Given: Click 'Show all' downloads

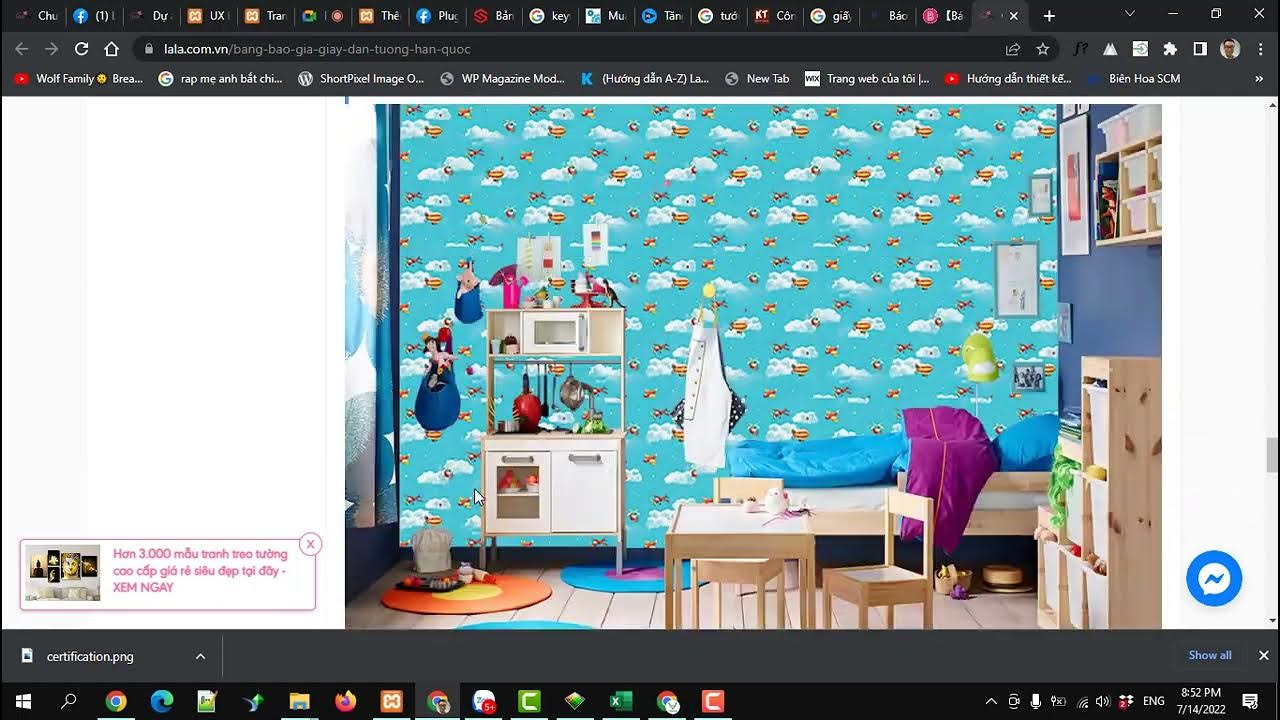Looking at the screenshot, I should (x=1209, y=655).
